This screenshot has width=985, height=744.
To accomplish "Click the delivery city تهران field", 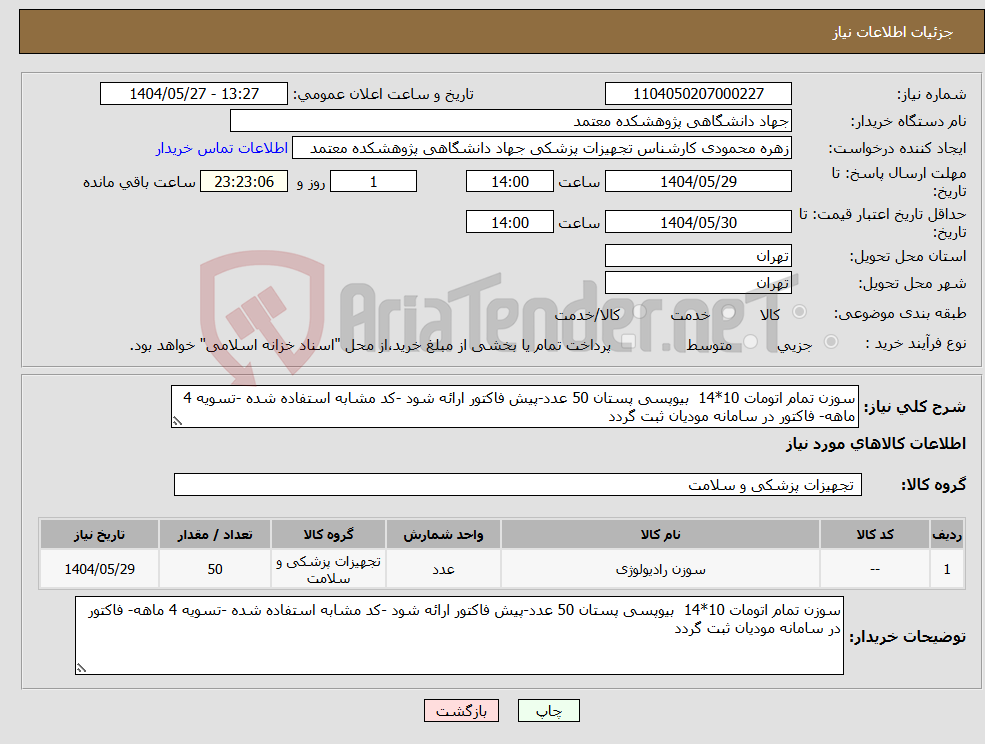I will coord(698,283).
